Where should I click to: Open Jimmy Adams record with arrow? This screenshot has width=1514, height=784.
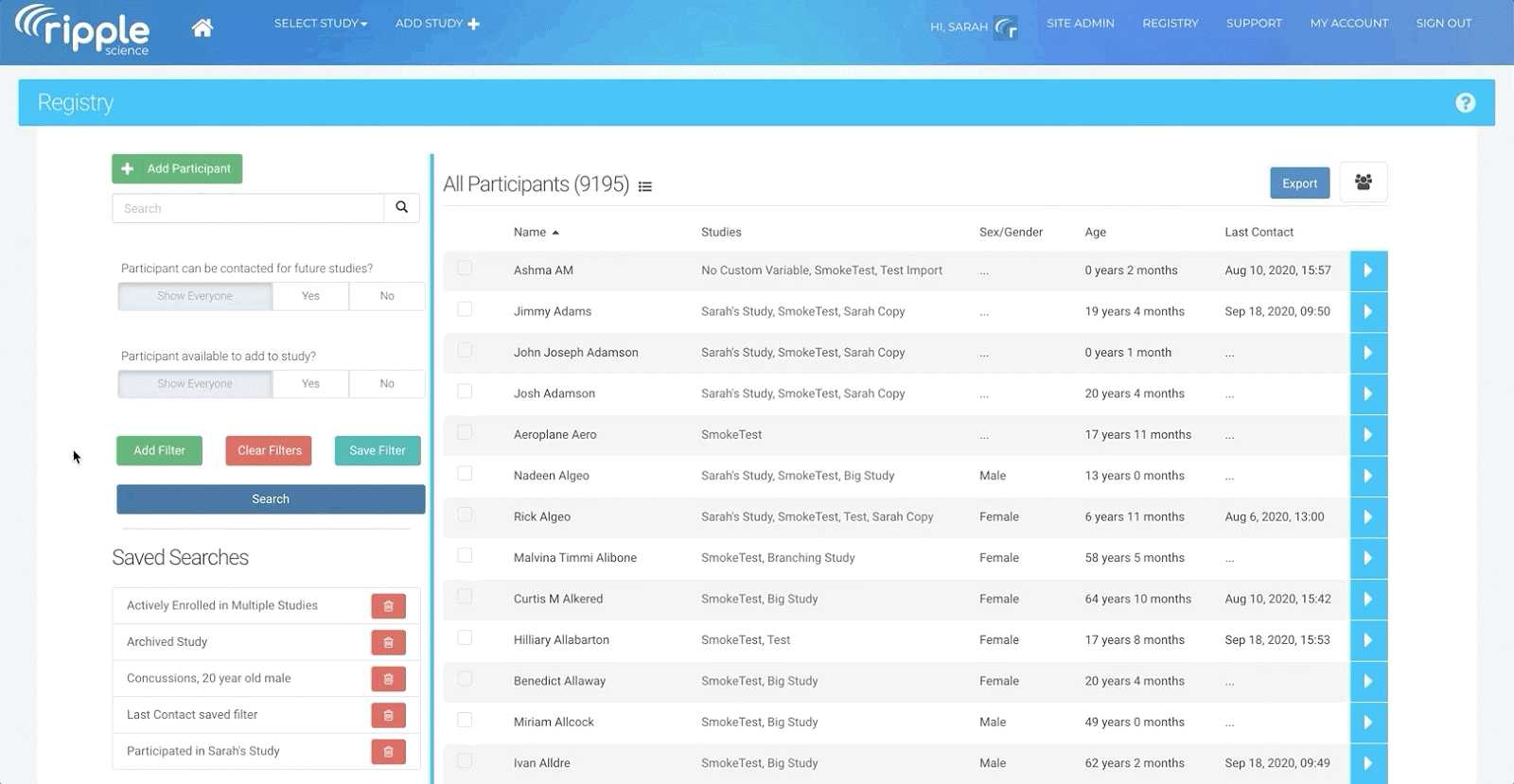click(x=1367, y=311)
